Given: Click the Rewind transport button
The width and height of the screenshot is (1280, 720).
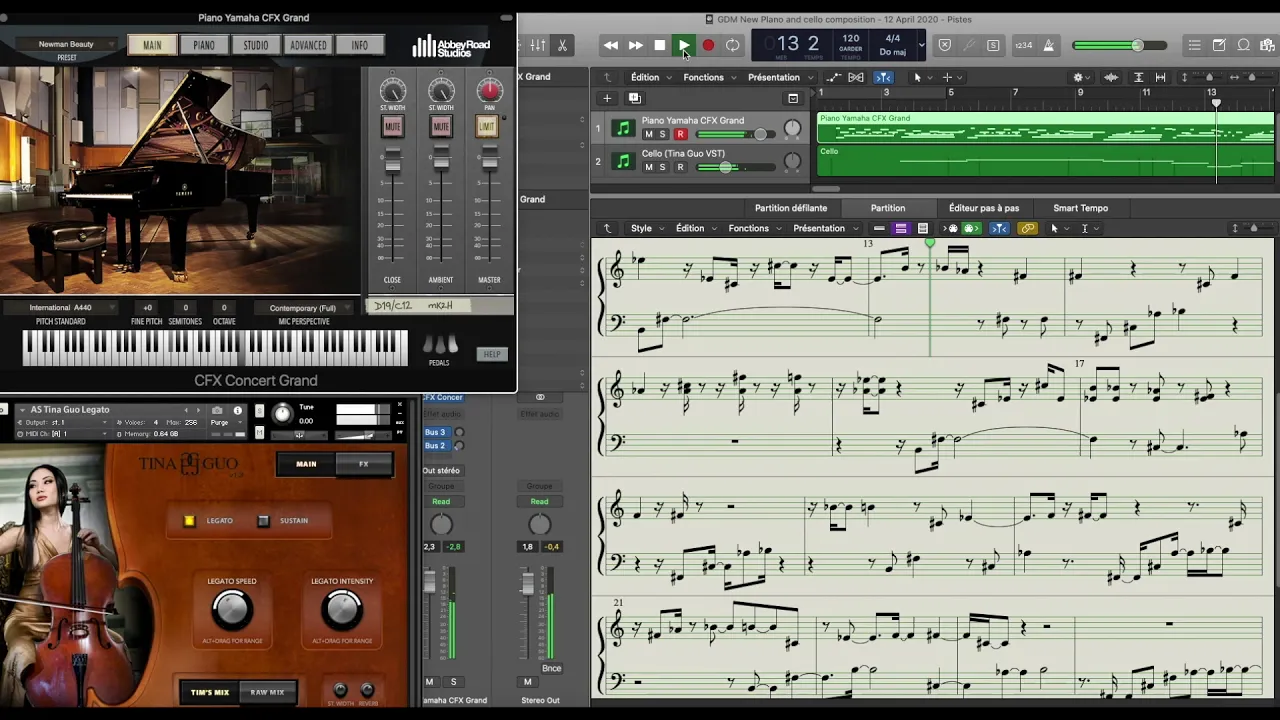Looking at the screenshot, I should coord(611,45).
